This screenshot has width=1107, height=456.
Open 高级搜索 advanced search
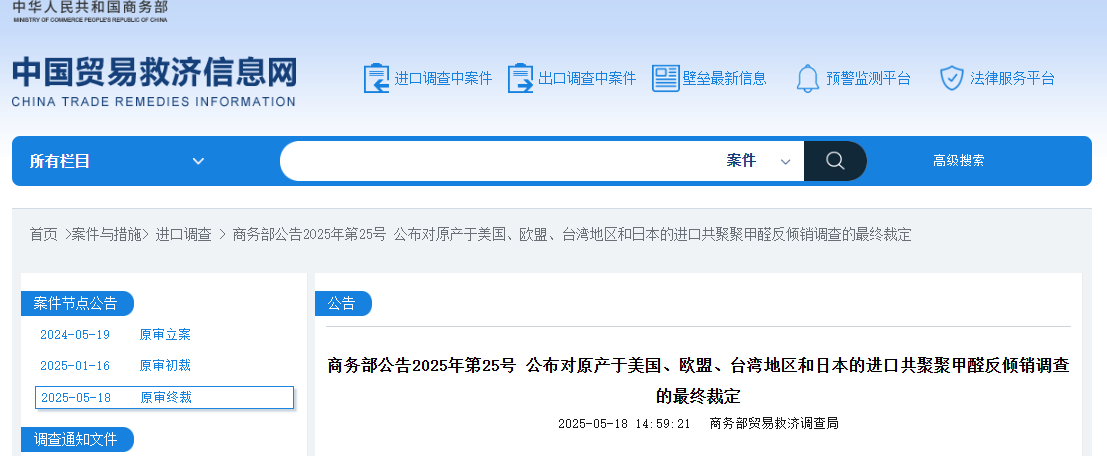coord(959,161)
